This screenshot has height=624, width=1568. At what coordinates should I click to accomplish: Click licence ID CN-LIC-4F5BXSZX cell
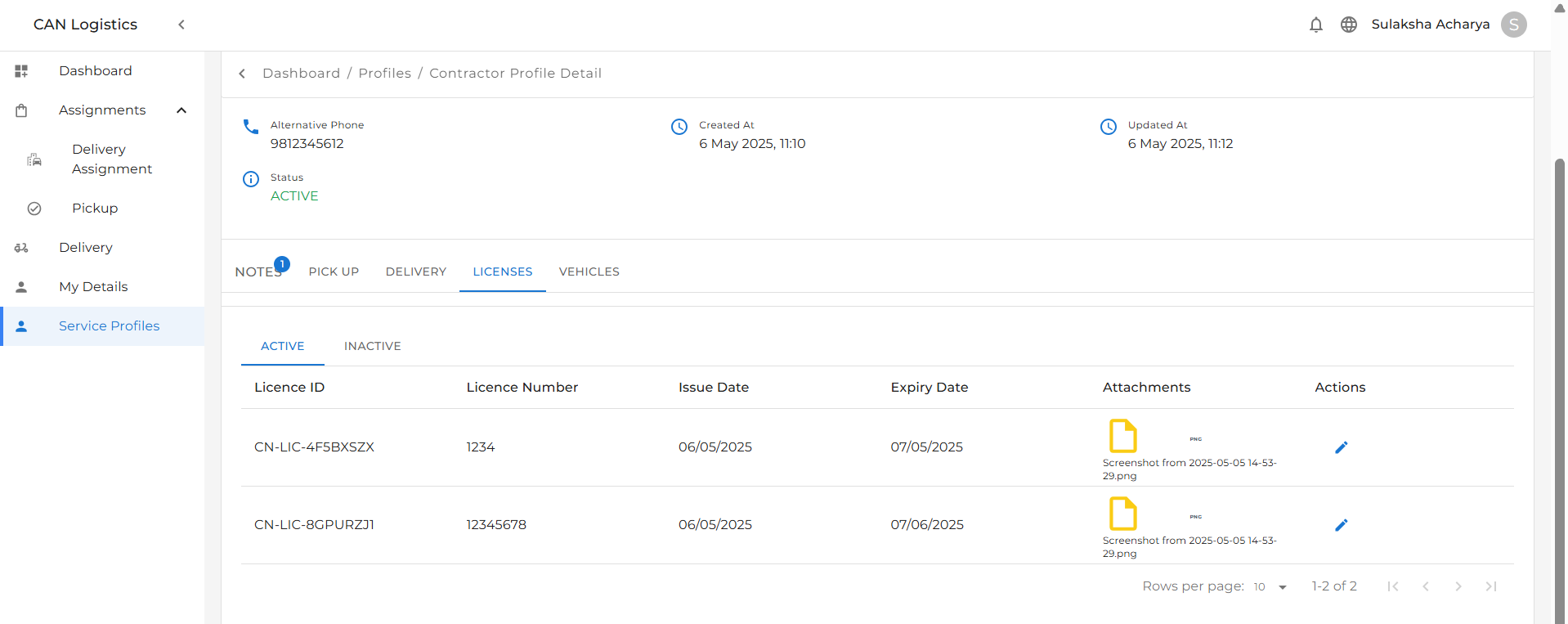[315, 447]
